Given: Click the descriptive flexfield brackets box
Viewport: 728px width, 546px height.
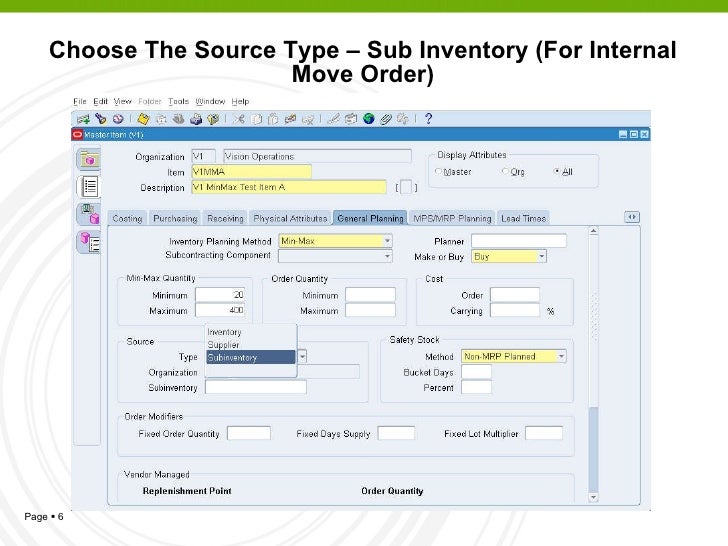Looking at the screenshot, I should click(x=406, y=187).
